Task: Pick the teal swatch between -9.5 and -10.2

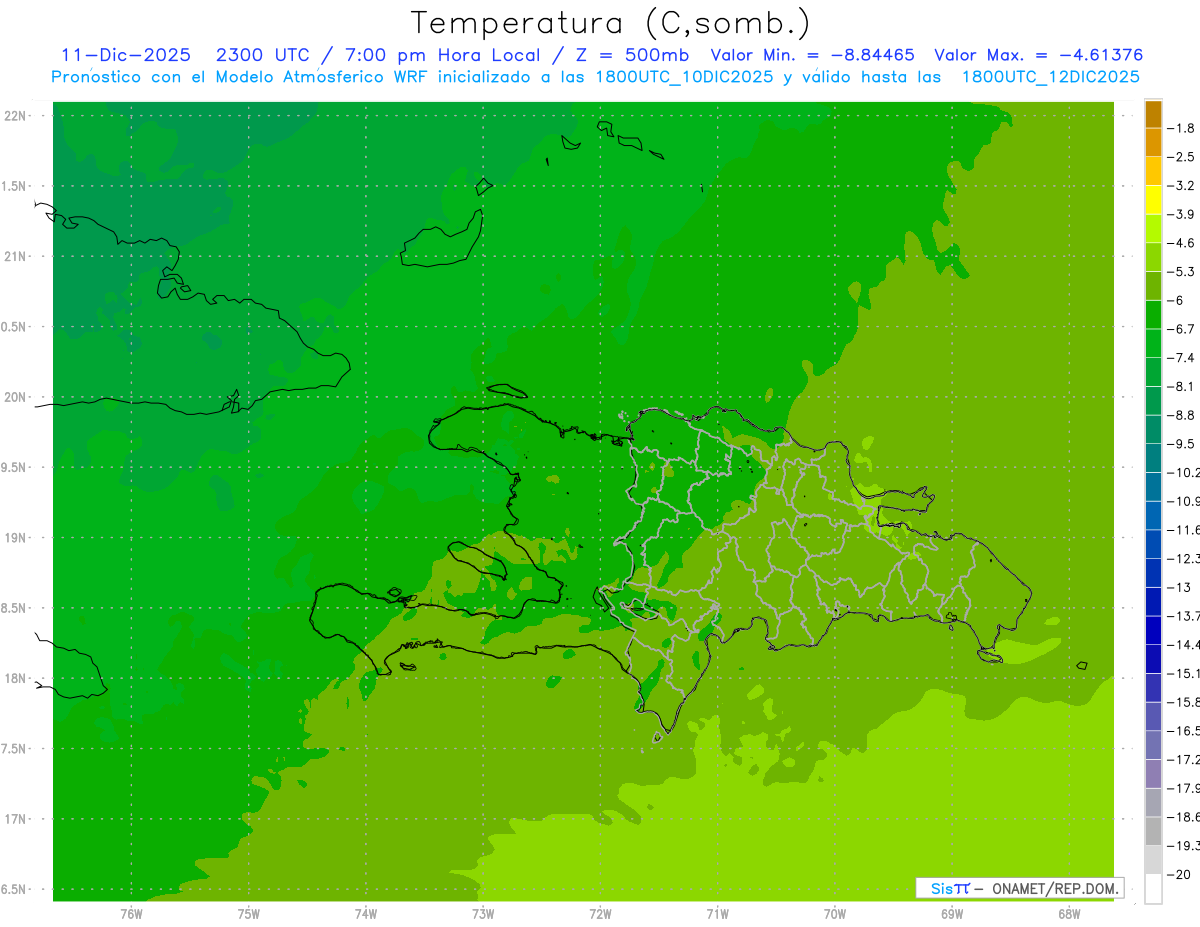Action: 1153,458
